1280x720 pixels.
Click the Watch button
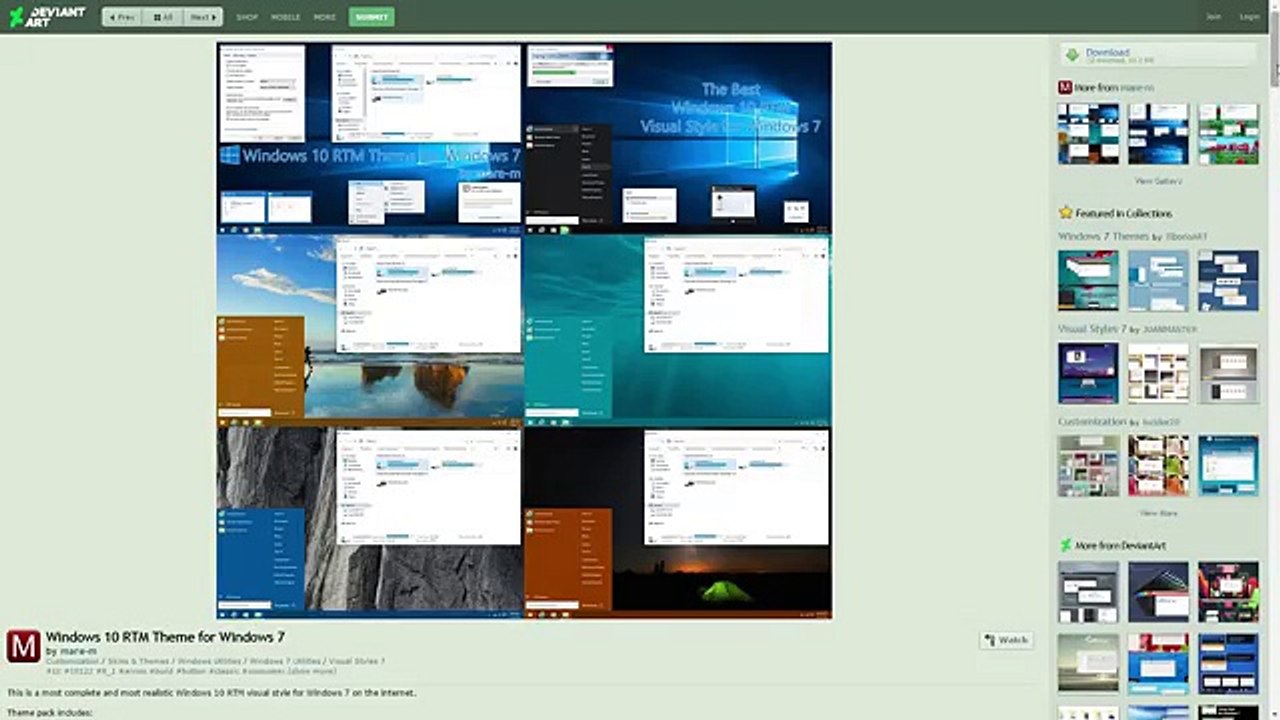tap(1006, 640)
